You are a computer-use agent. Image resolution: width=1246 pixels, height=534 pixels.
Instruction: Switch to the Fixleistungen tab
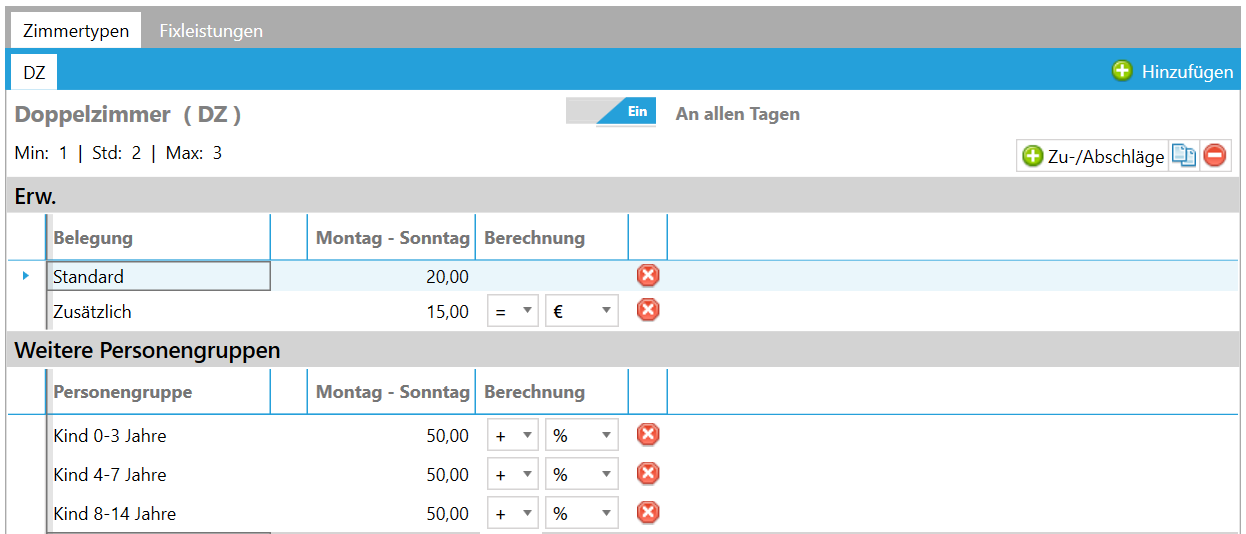[211, 30]
